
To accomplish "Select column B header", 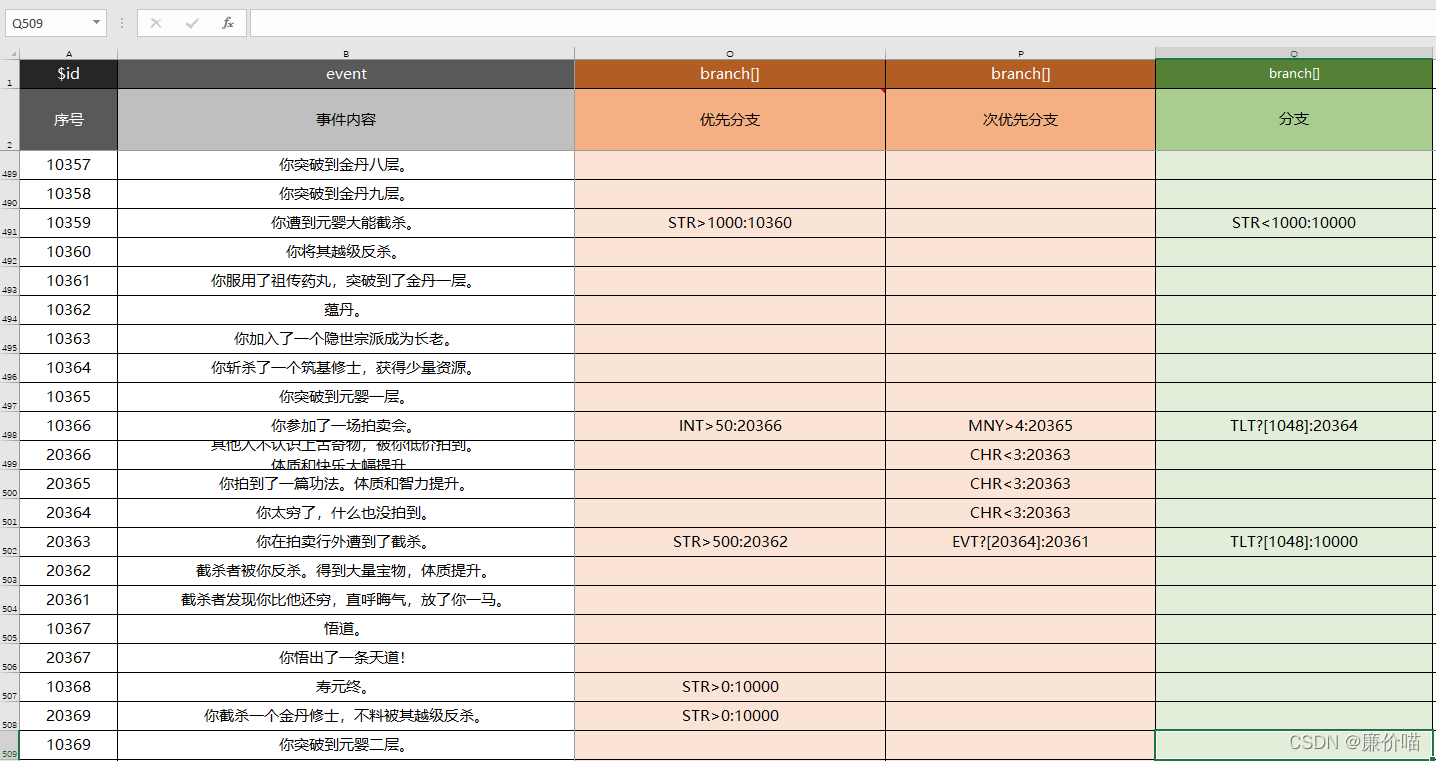I will (346, 53).
